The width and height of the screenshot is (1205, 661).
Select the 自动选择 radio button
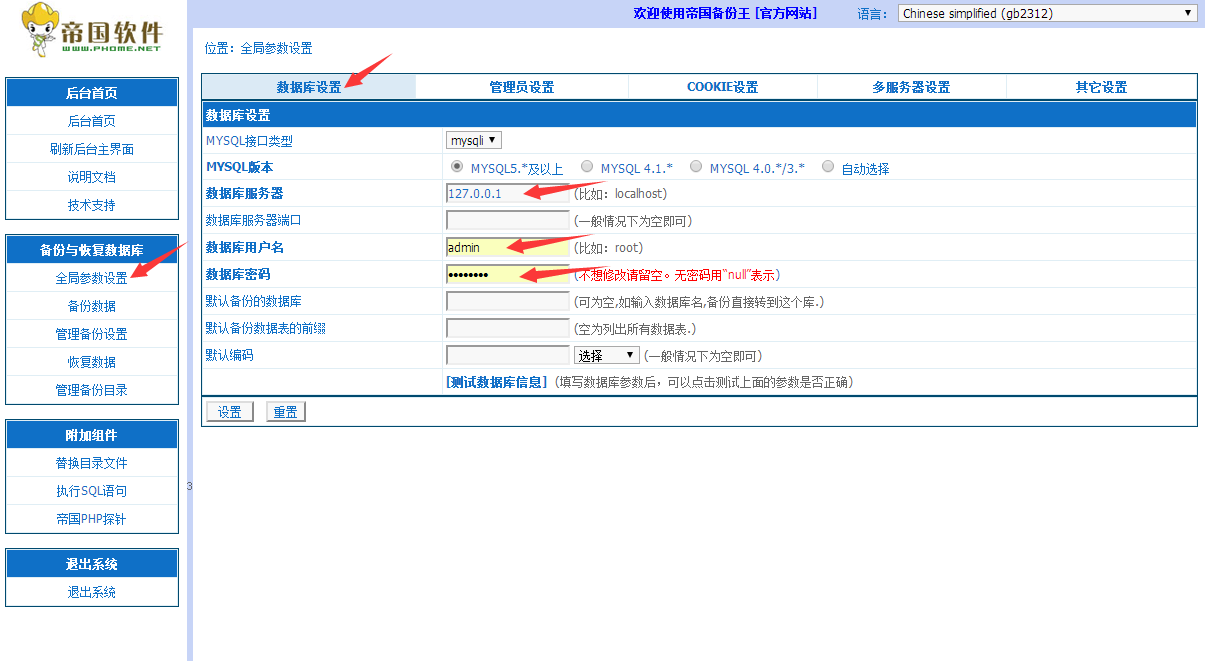click(x=828, y=167)
